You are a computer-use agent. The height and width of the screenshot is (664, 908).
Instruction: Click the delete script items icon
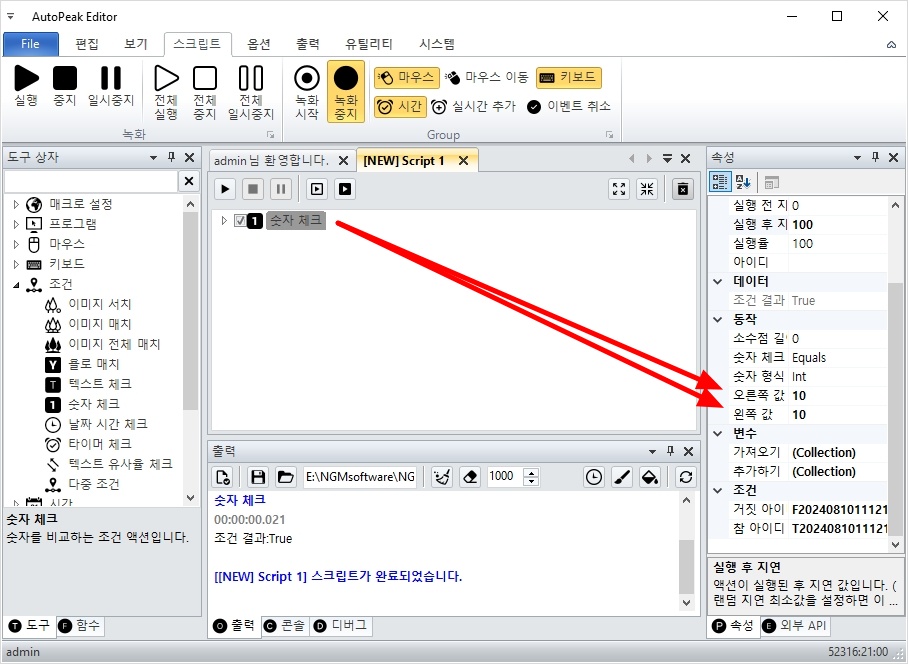(x=683, y=189)
